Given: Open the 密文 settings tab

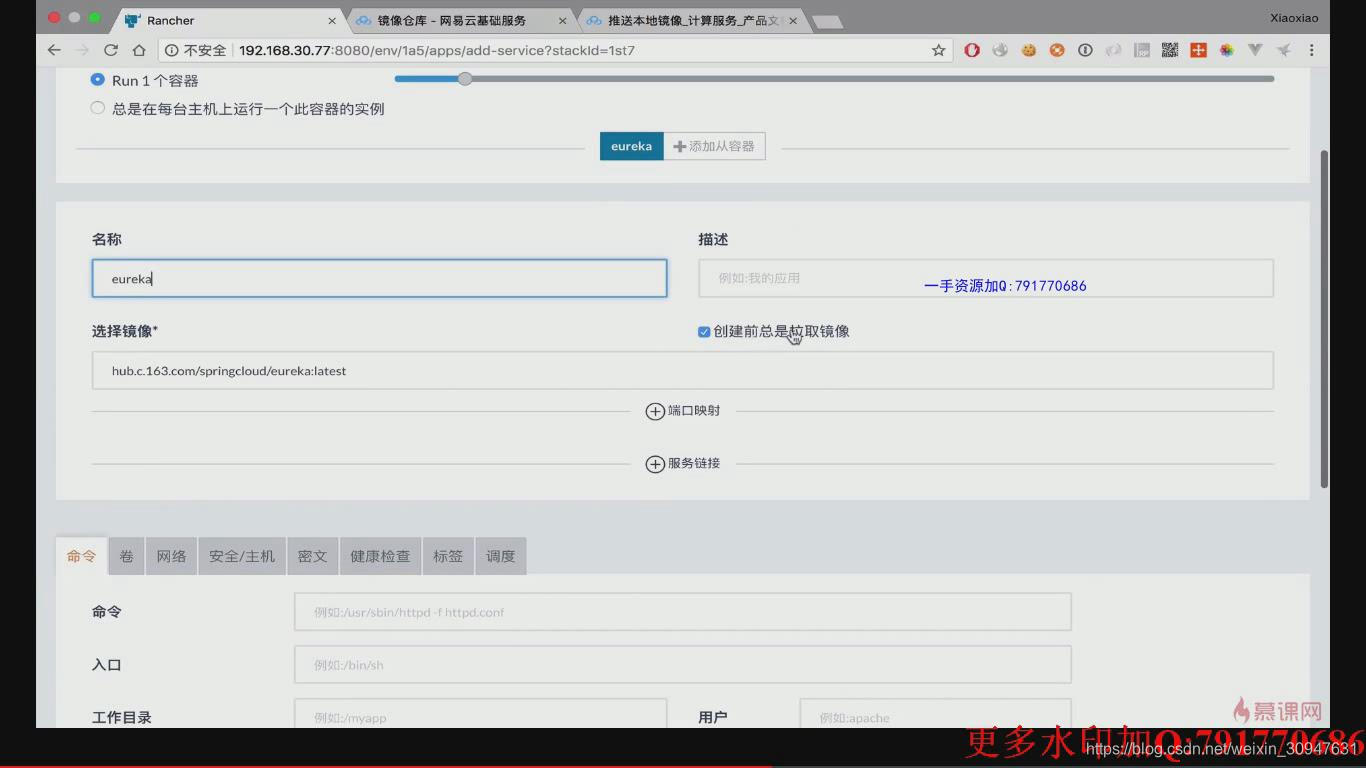Looking at the screenshot, I should (x=313, y=556).
